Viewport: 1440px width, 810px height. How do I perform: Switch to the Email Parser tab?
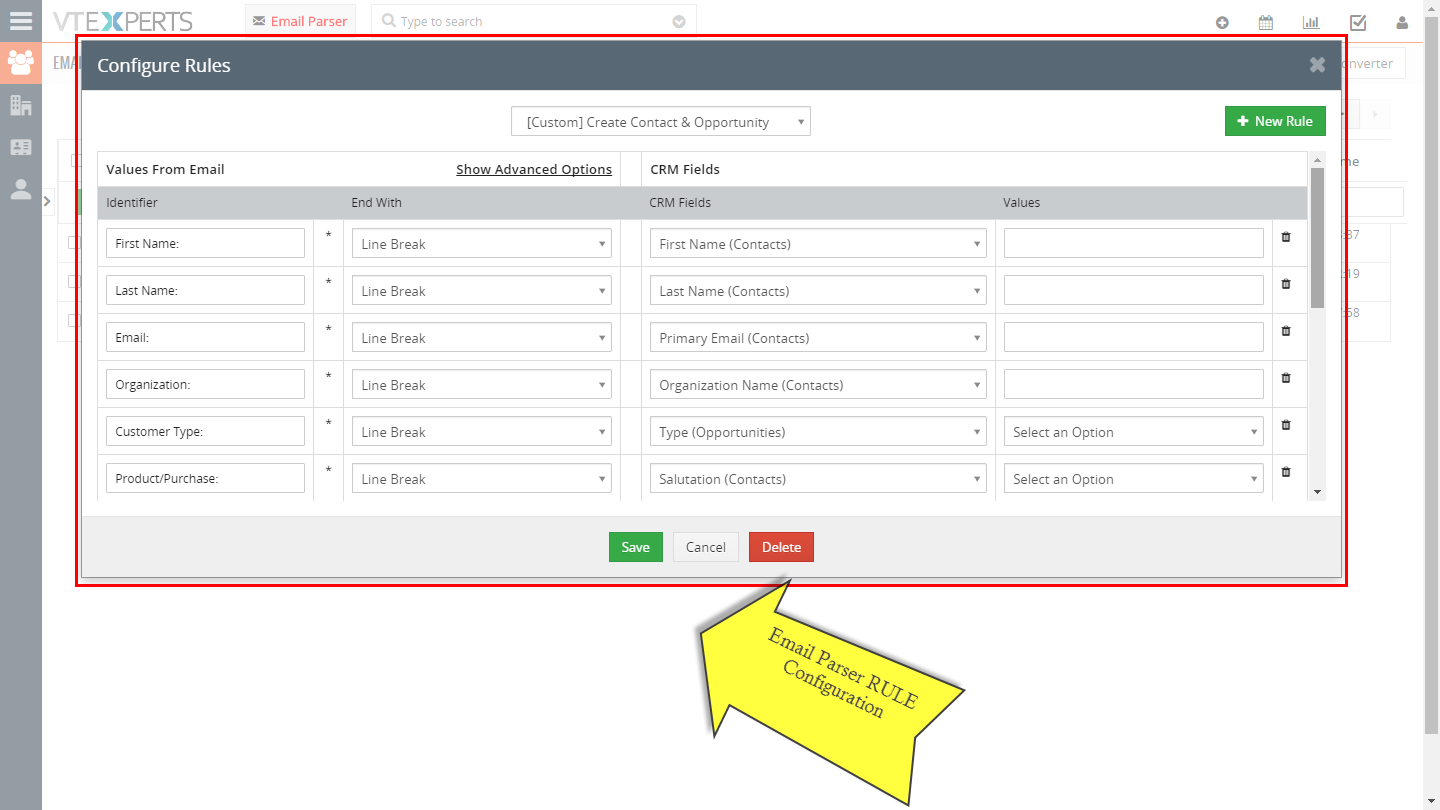point(300,21)
